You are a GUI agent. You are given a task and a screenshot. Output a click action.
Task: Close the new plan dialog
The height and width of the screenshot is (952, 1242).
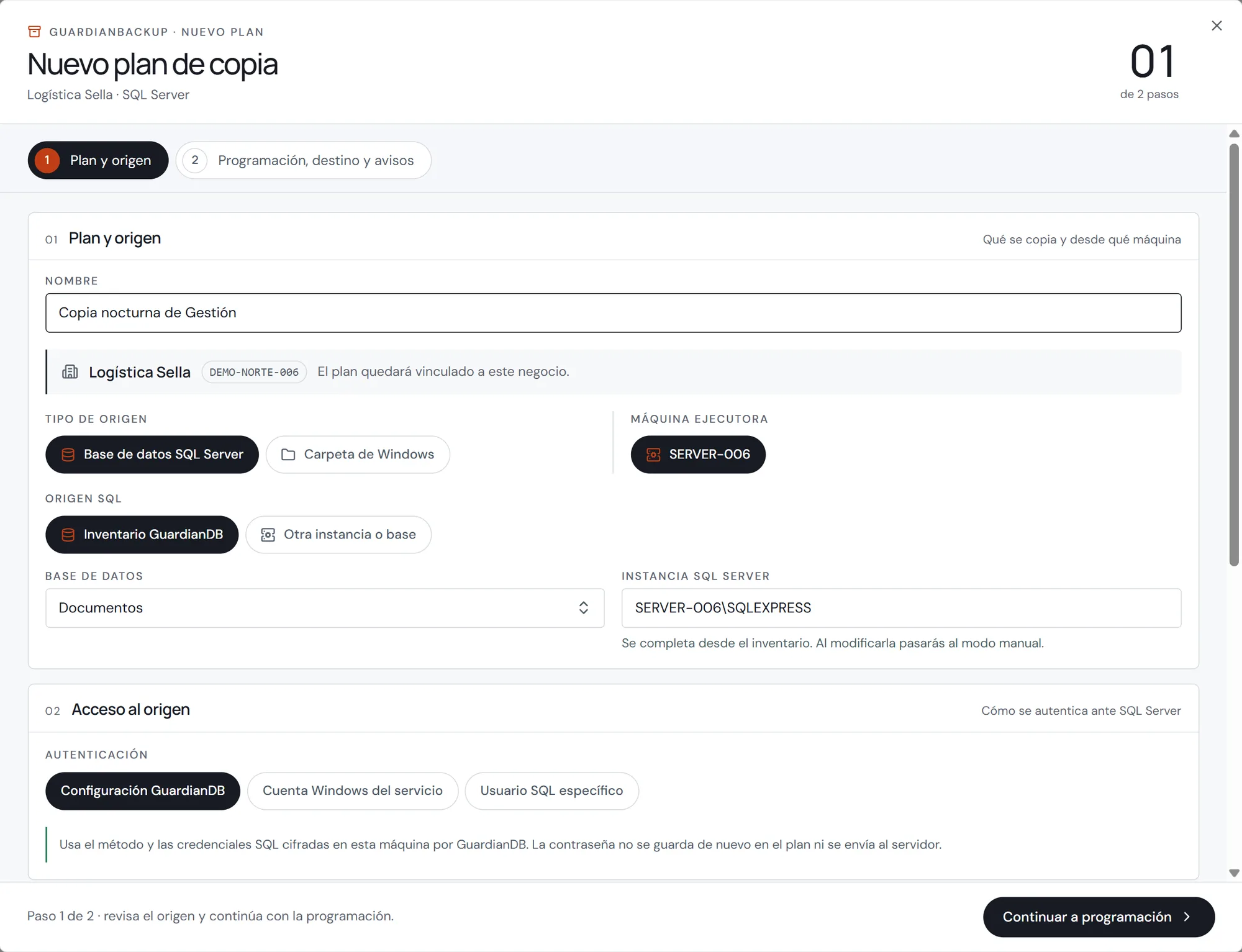[x=1217, y=25]
